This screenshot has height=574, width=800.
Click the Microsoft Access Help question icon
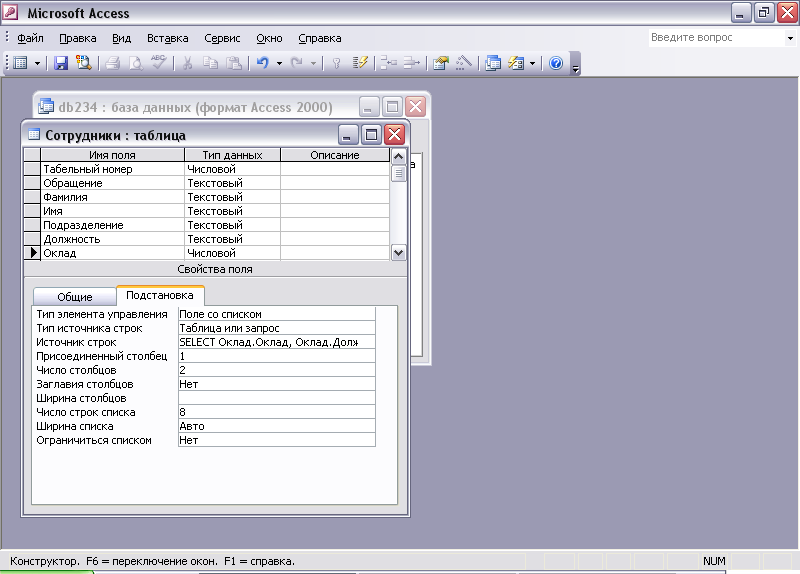(x=556, y=63)
